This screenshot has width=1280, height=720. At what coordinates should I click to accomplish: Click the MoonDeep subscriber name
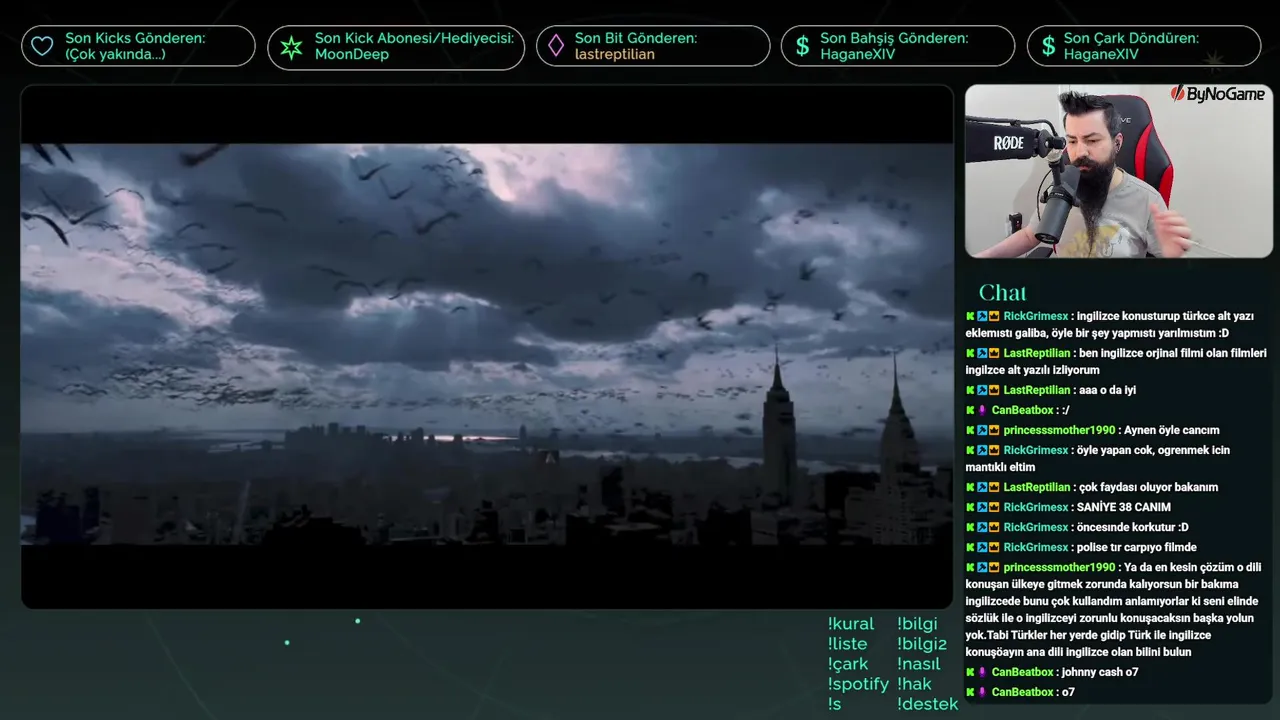[x=352, y=54]
